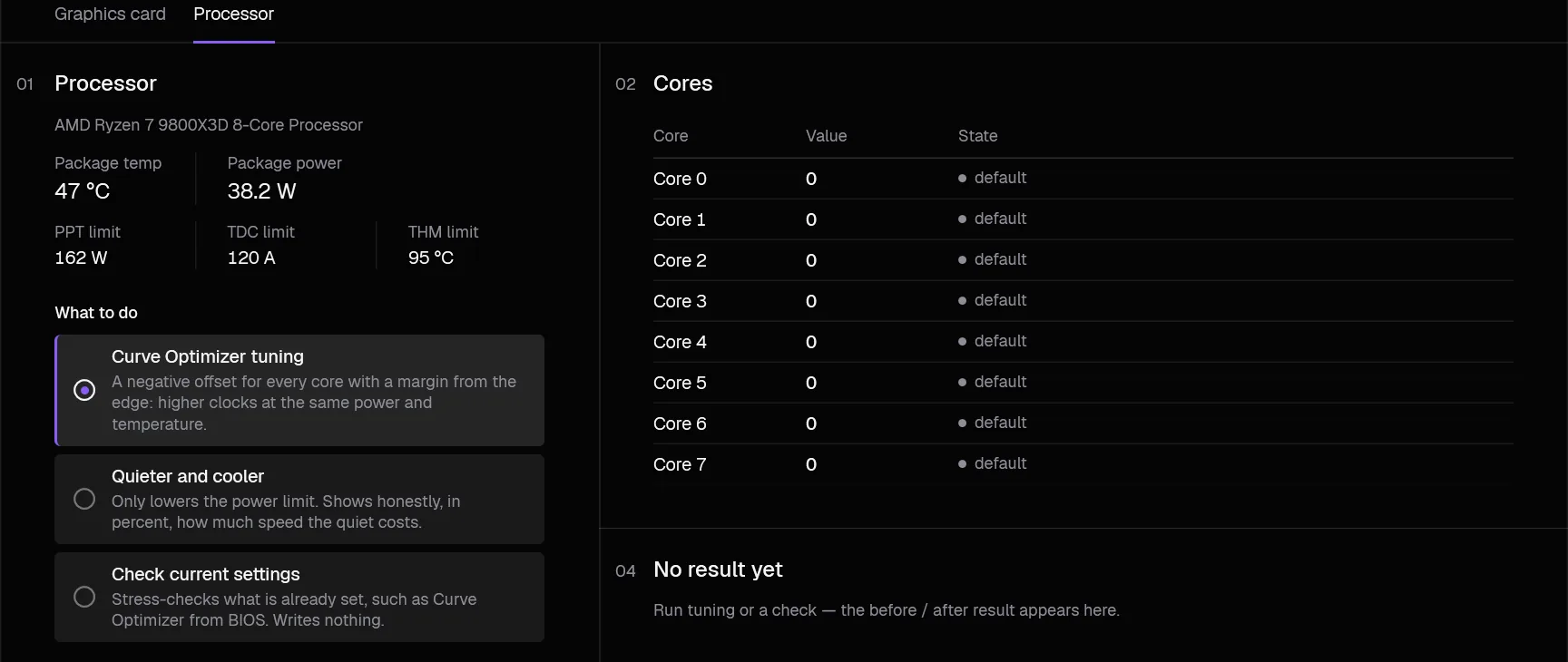
Task: Click the TDC limit value 120 A
Action: pos(251,258)
